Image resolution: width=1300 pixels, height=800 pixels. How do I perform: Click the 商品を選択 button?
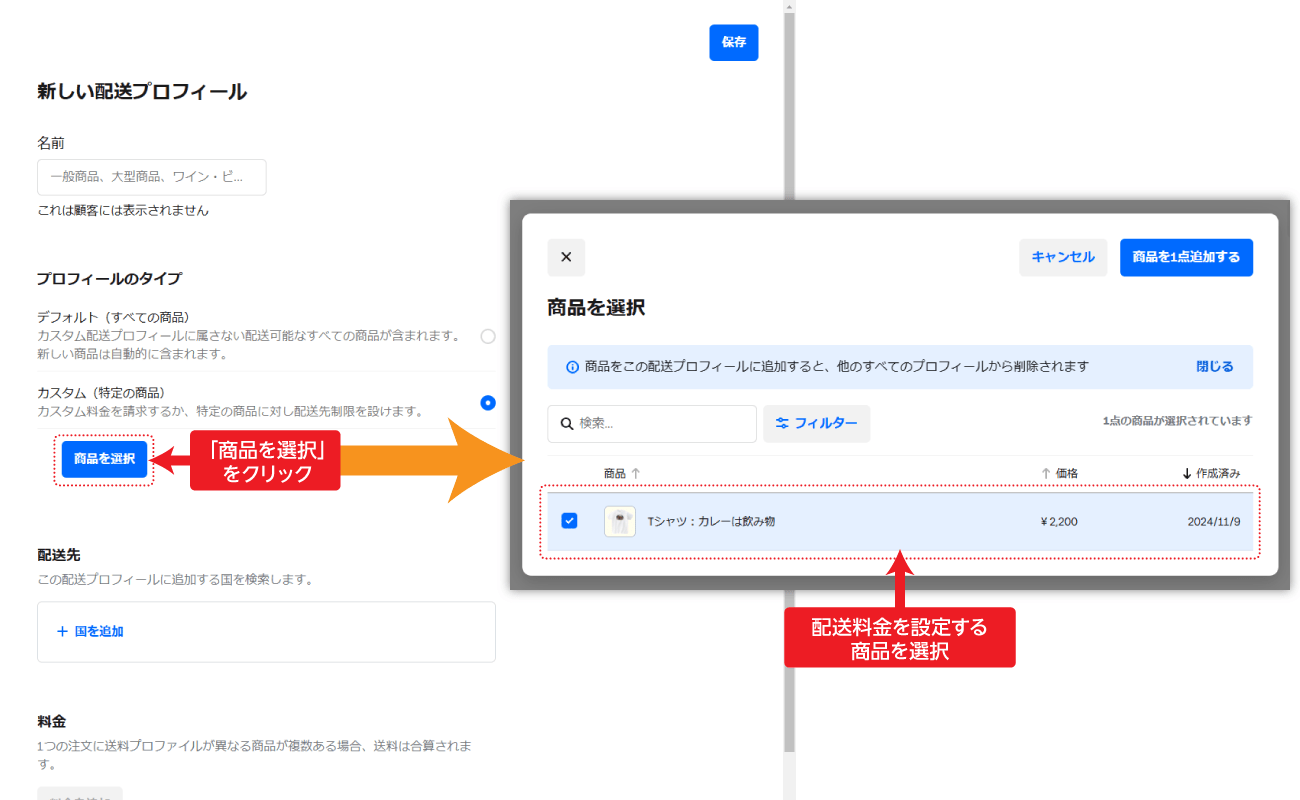tap(103, 460)
